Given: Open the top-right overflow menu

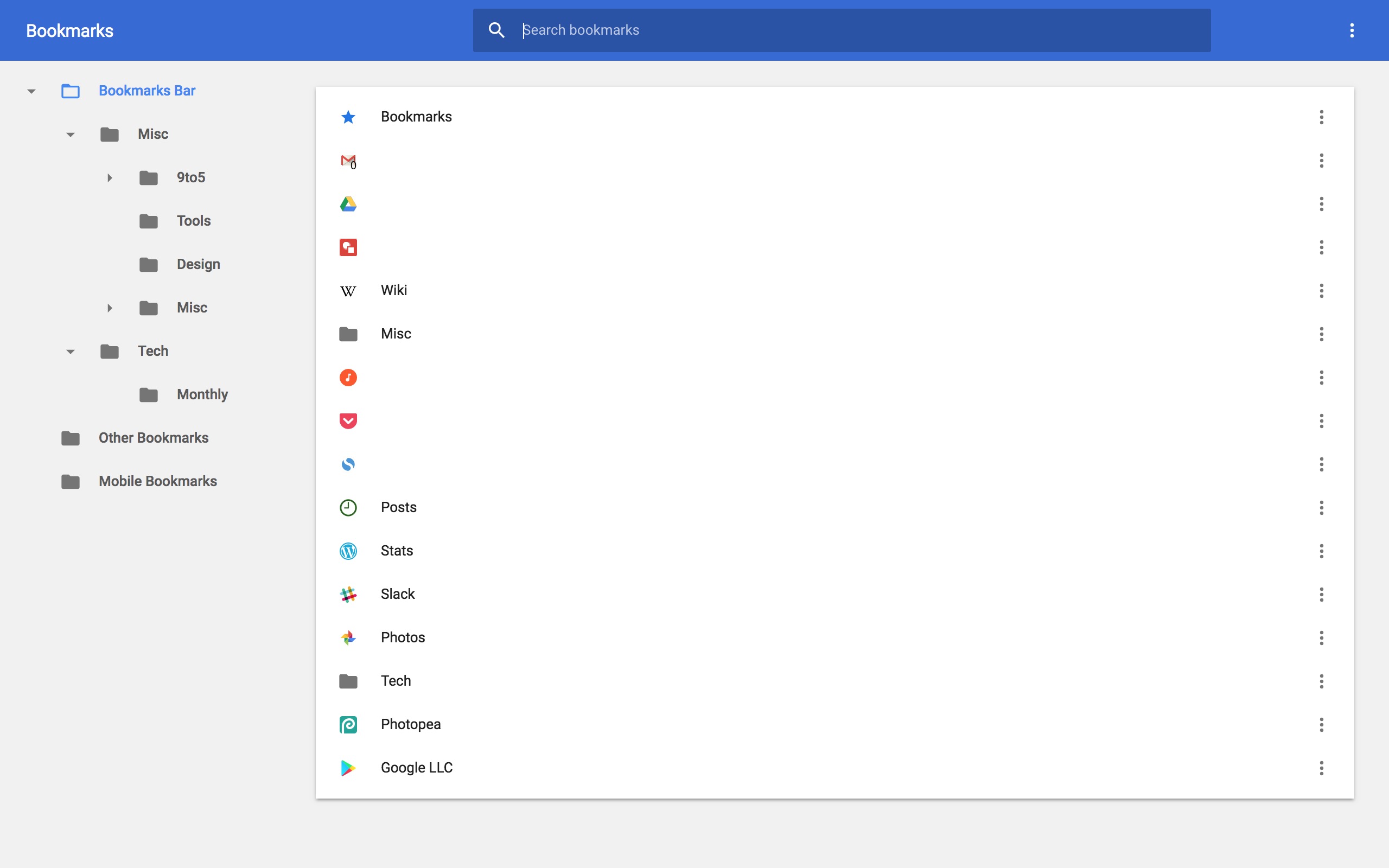Looking at the screenshot, I should [x=1353, y=30].
